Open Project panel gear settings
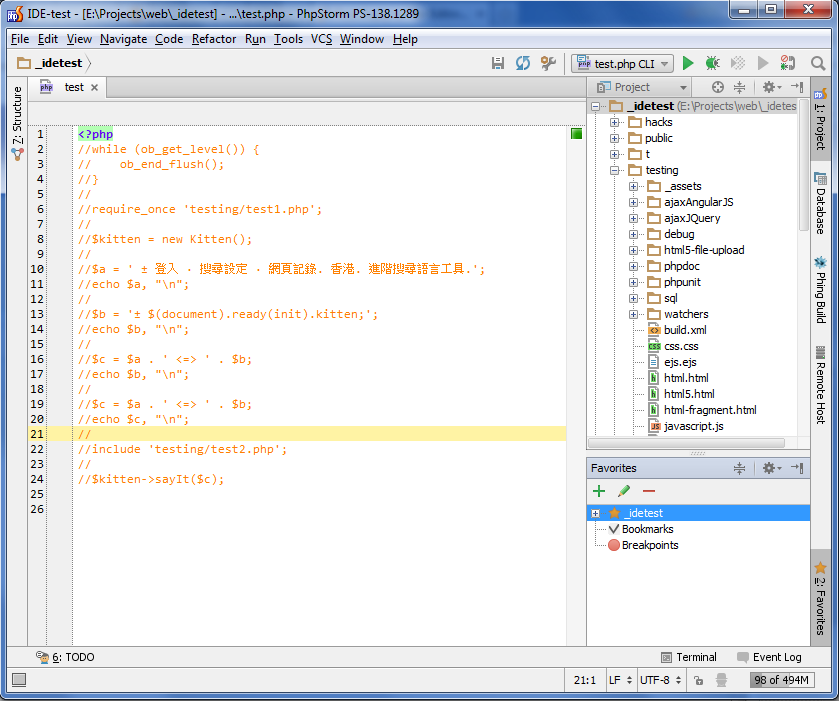Screen dimensions: 839x701 tap(771, 87)
